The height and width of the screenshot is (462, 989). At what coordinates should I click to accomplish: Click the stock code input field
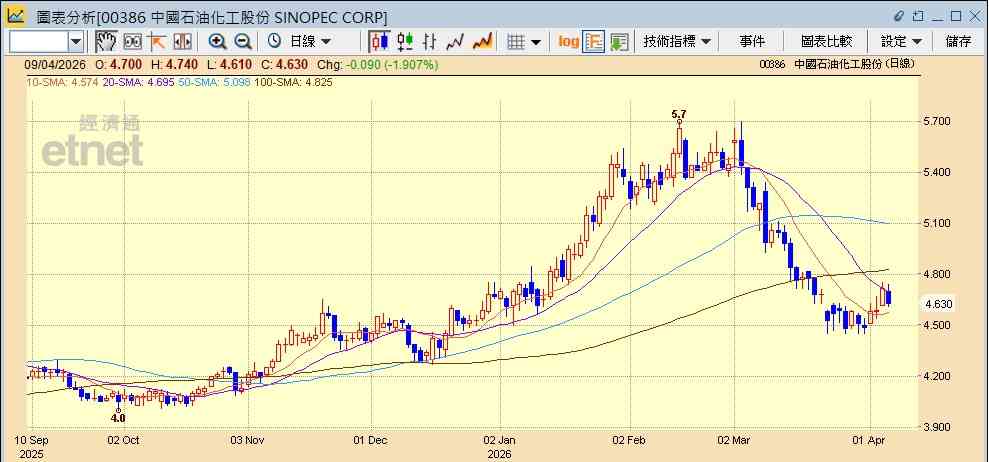(x=39, y=42)
